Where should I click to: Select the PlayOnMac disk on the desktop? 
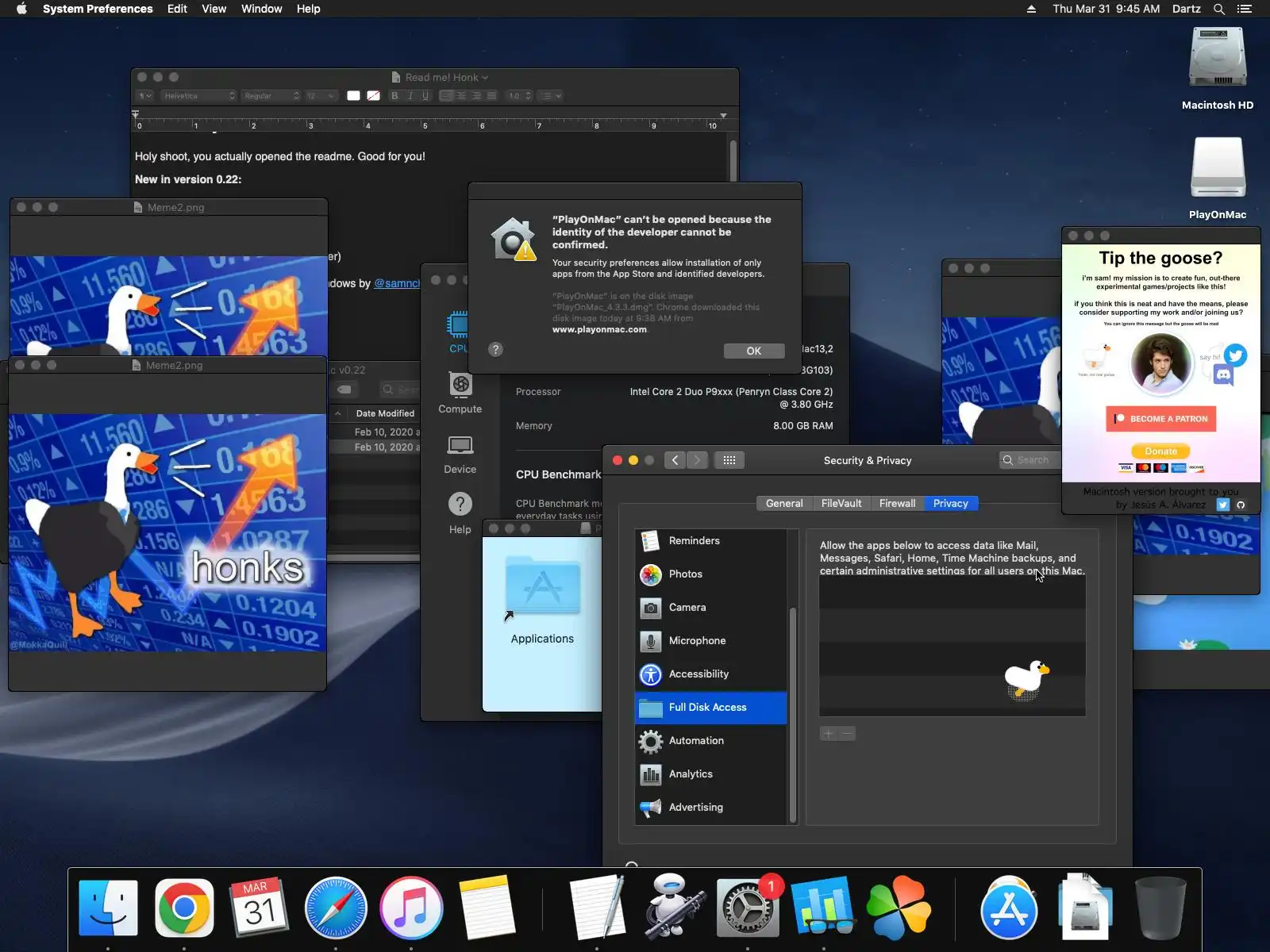1218,178
